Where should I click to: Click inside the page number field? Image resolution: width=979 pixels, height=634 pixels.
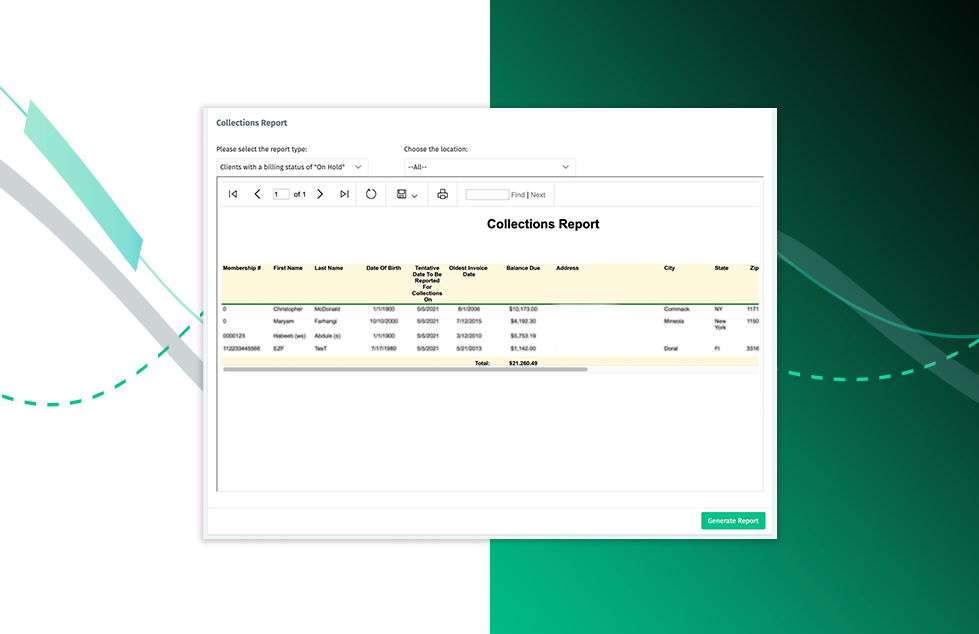281,194
